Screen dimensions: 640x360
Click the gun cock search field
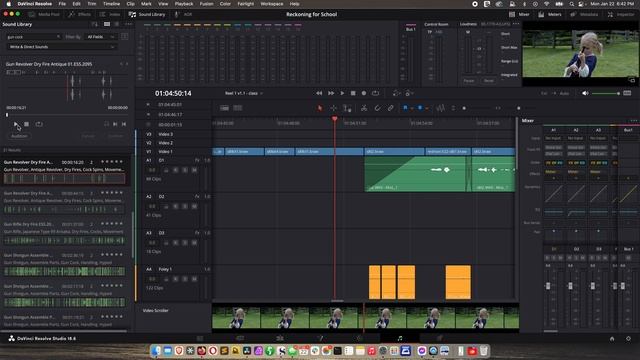(x=33, y=37)
